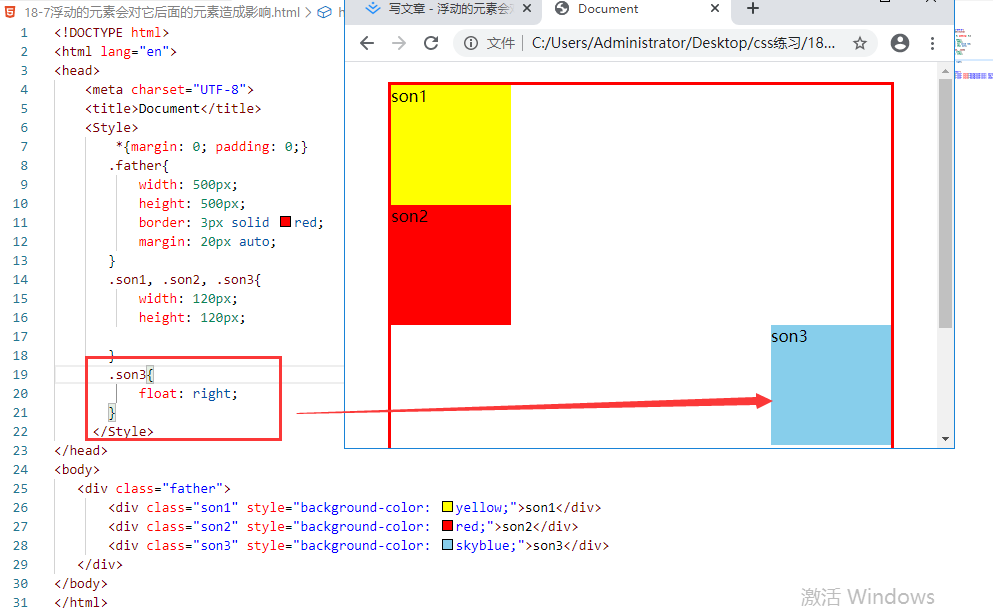Open Chrome's three-dot options menu
993x611 pixels.
point(932,43)
